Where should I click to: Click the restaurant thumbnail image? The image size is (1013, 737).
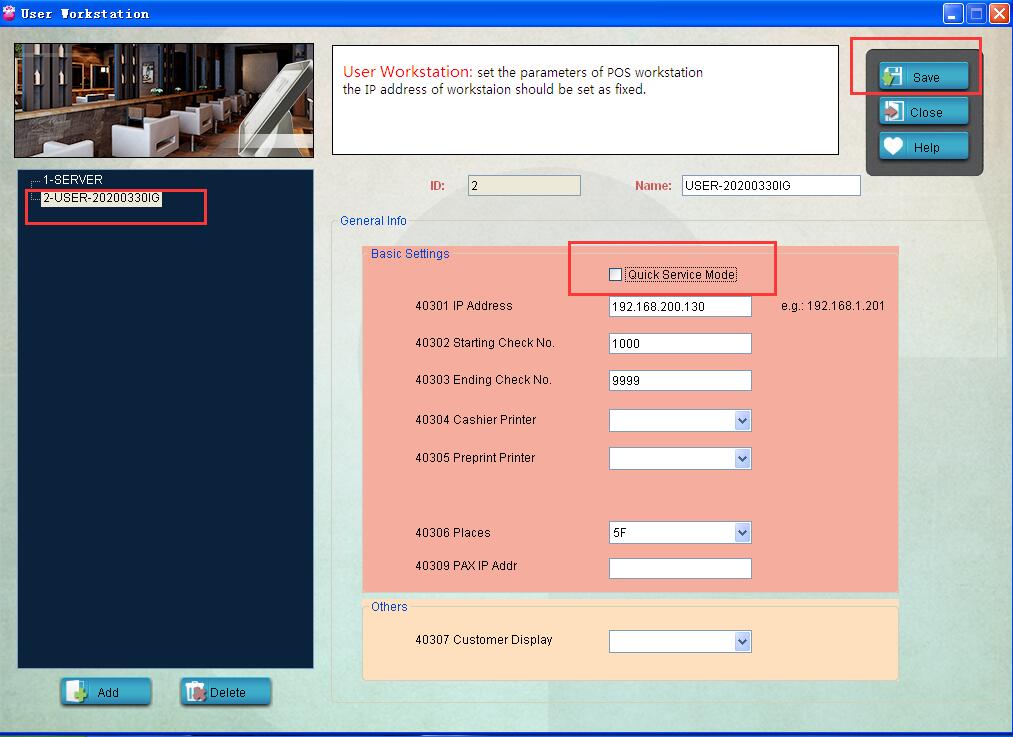tap(164, 100)
